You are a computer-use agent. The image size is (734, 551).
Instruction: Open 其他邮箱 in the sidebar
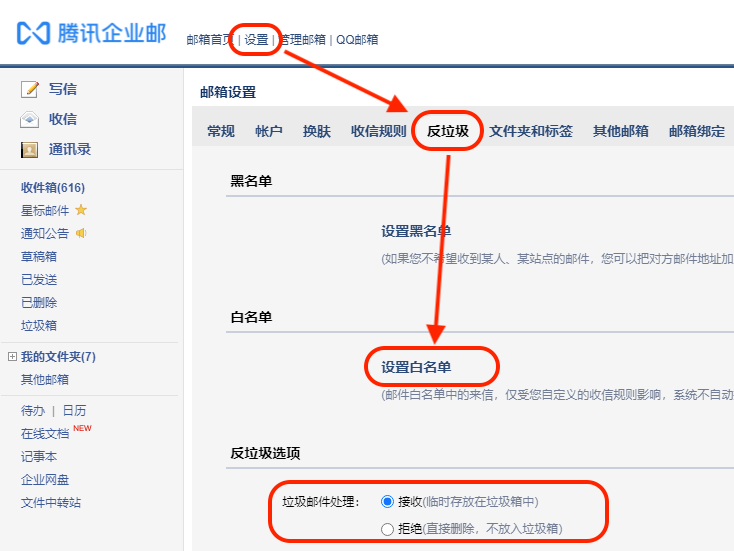click(x=45, y=380)
